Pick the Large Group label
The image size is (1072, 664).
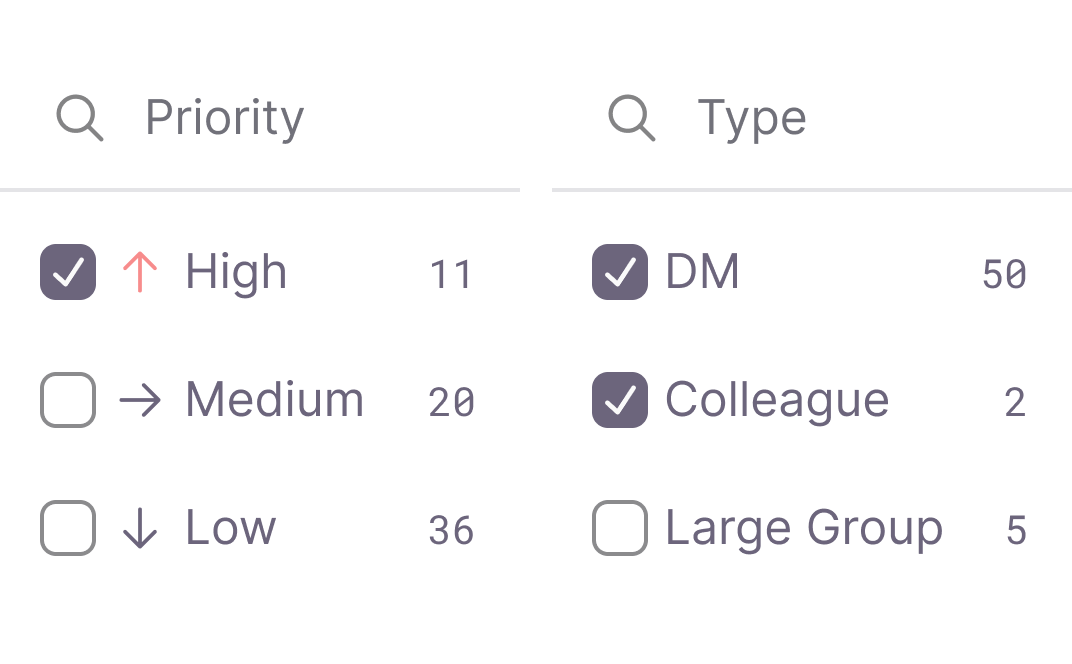point(804,528)
